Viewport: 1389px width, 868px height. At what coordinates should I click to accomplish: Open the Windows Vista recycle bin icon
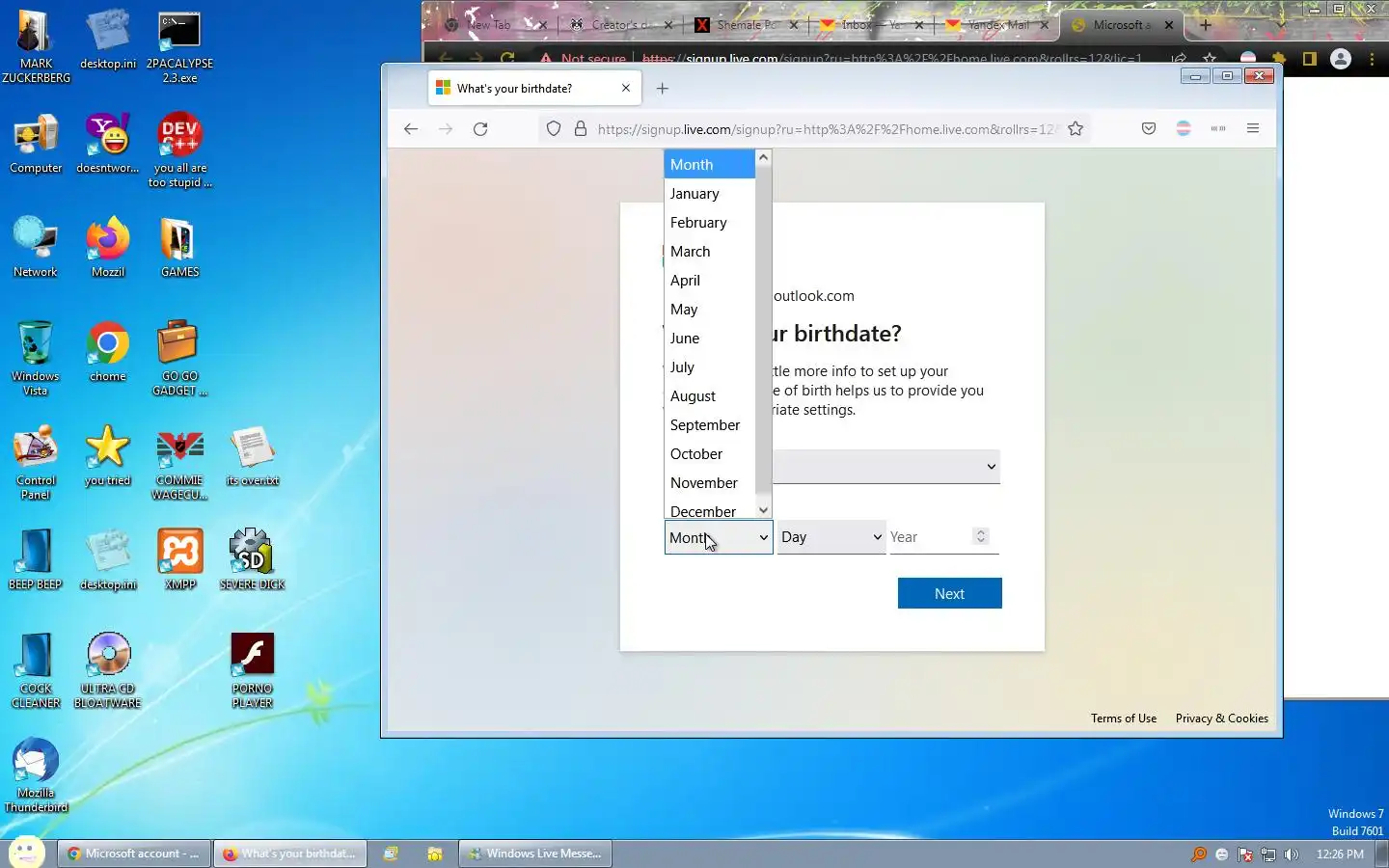point(36,358)
